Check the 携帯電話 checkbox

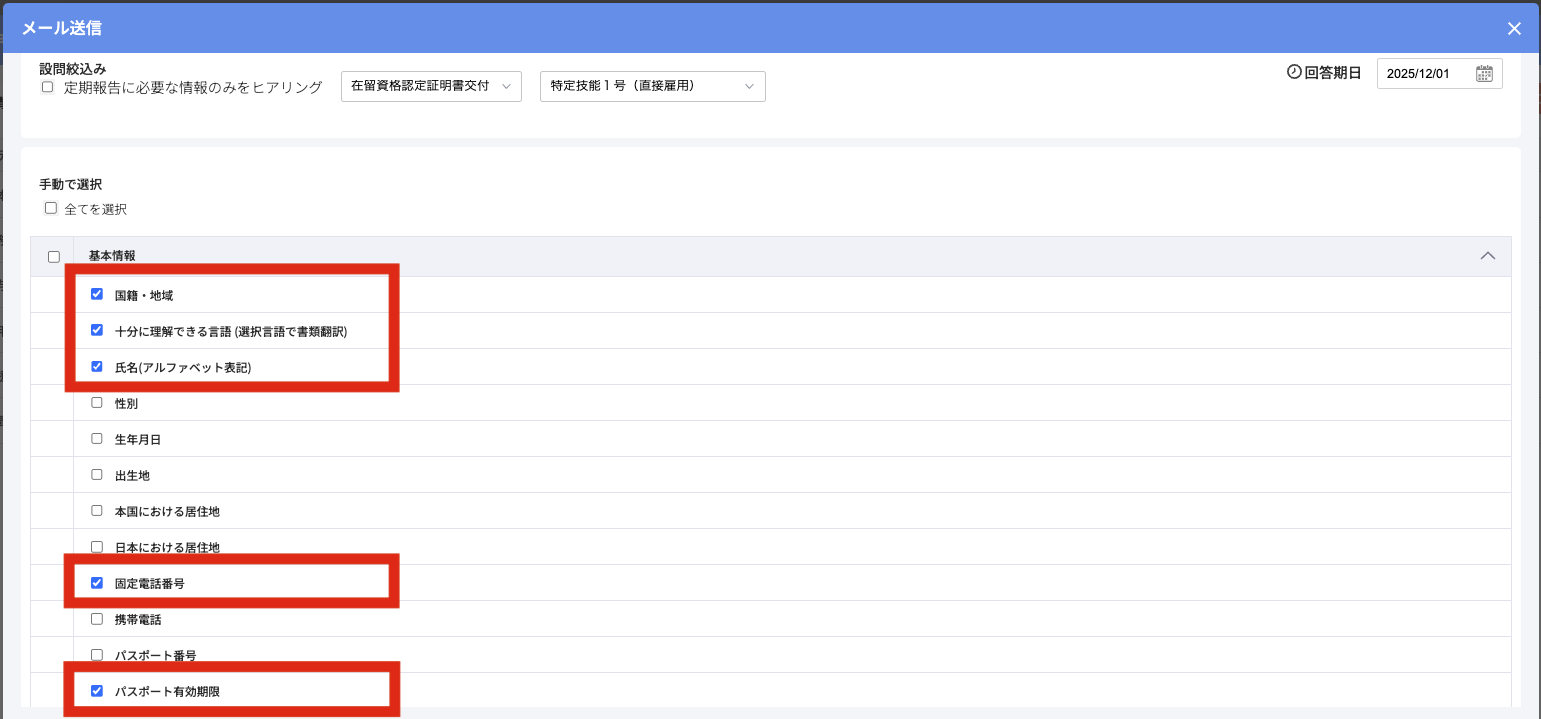[x=97, y=618]
